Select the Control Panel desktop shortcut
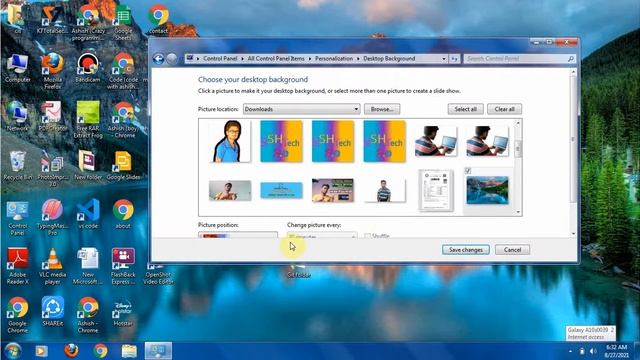 click(x=18, y=218)
